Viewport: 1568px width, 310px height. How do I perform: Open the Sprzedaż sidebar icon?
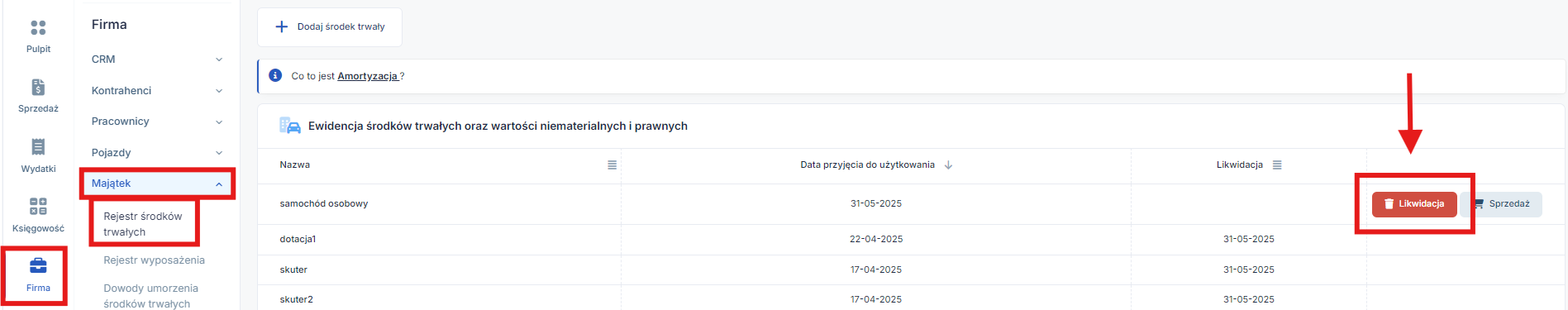38,88
